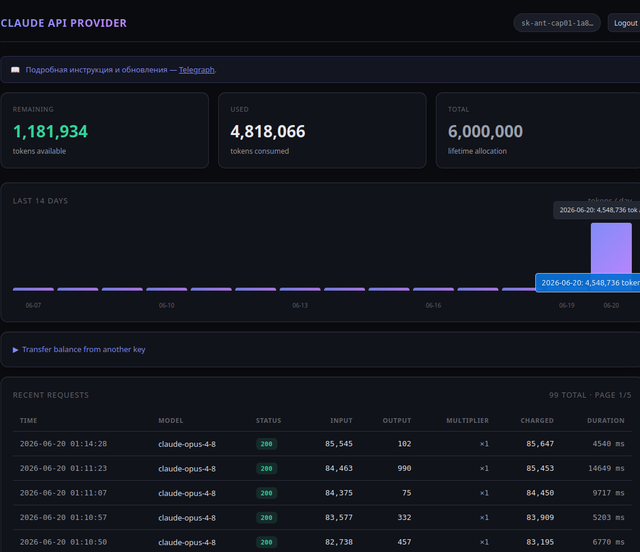
Task: Click the Logout button
Action: 624,23
